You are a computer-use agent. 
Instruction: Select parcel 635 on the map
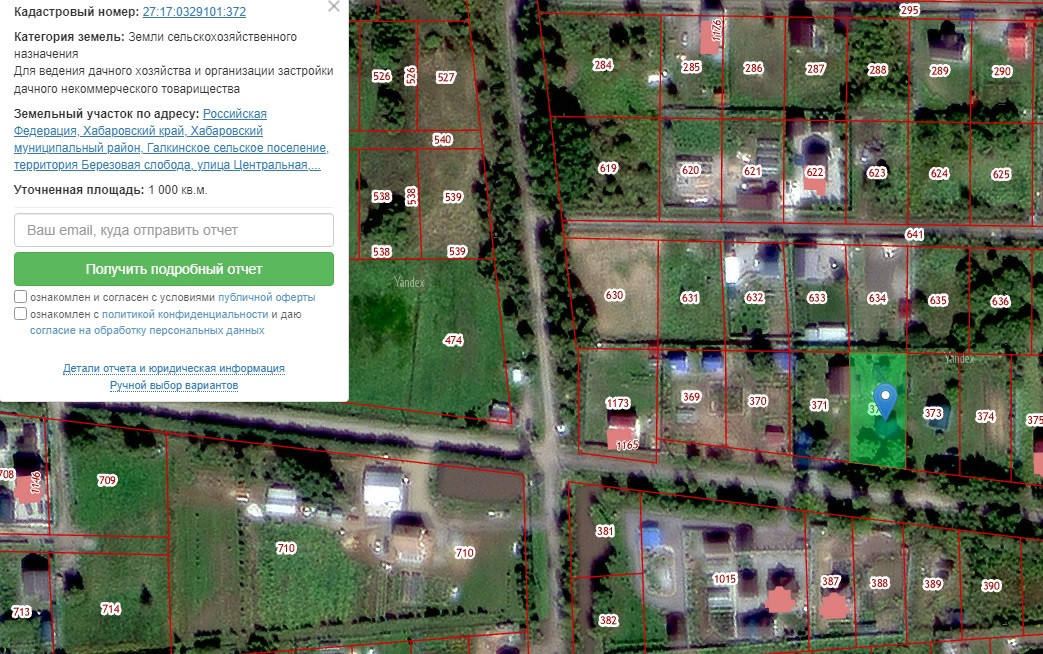[x=938, y=300]
